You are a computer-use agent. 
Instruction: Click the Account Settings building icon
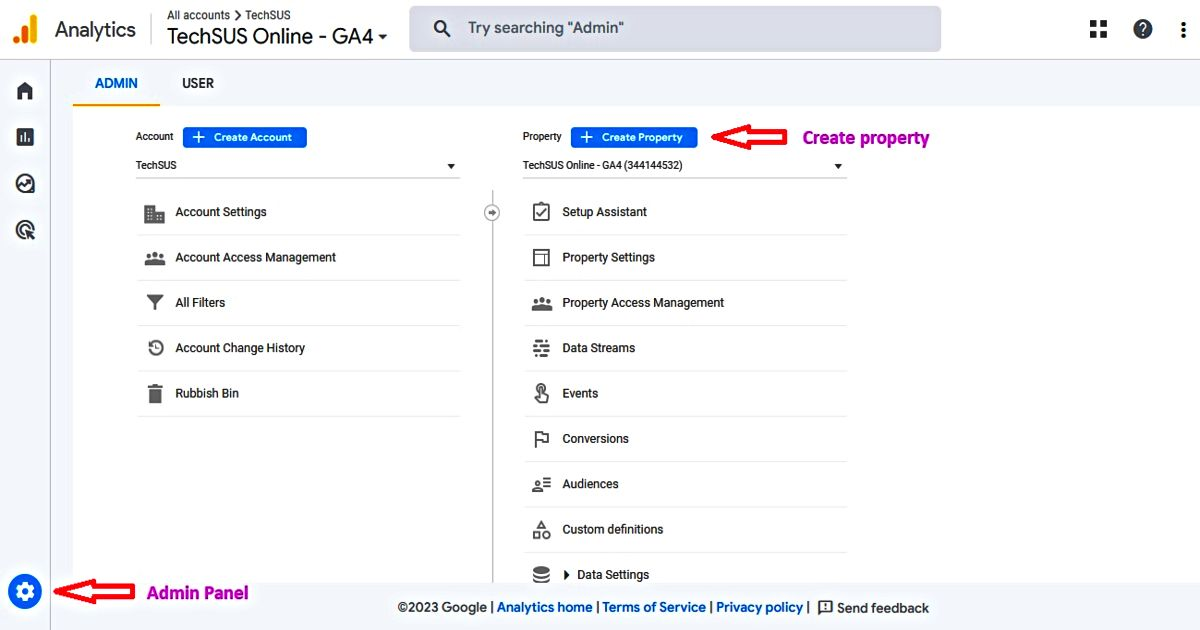click(155, 213)
